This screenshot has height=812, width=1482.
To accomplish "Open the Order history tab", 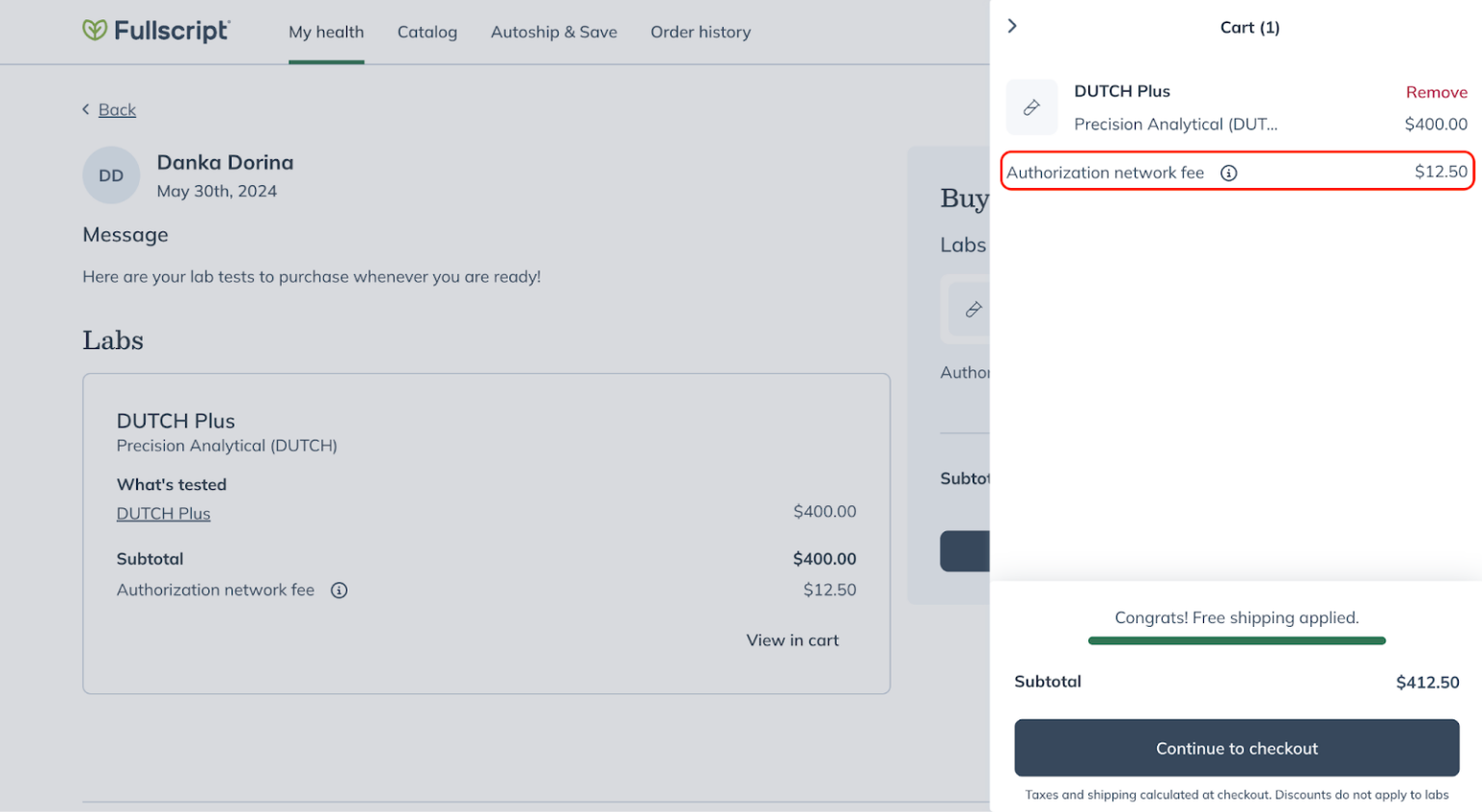I will coord(700,32).
